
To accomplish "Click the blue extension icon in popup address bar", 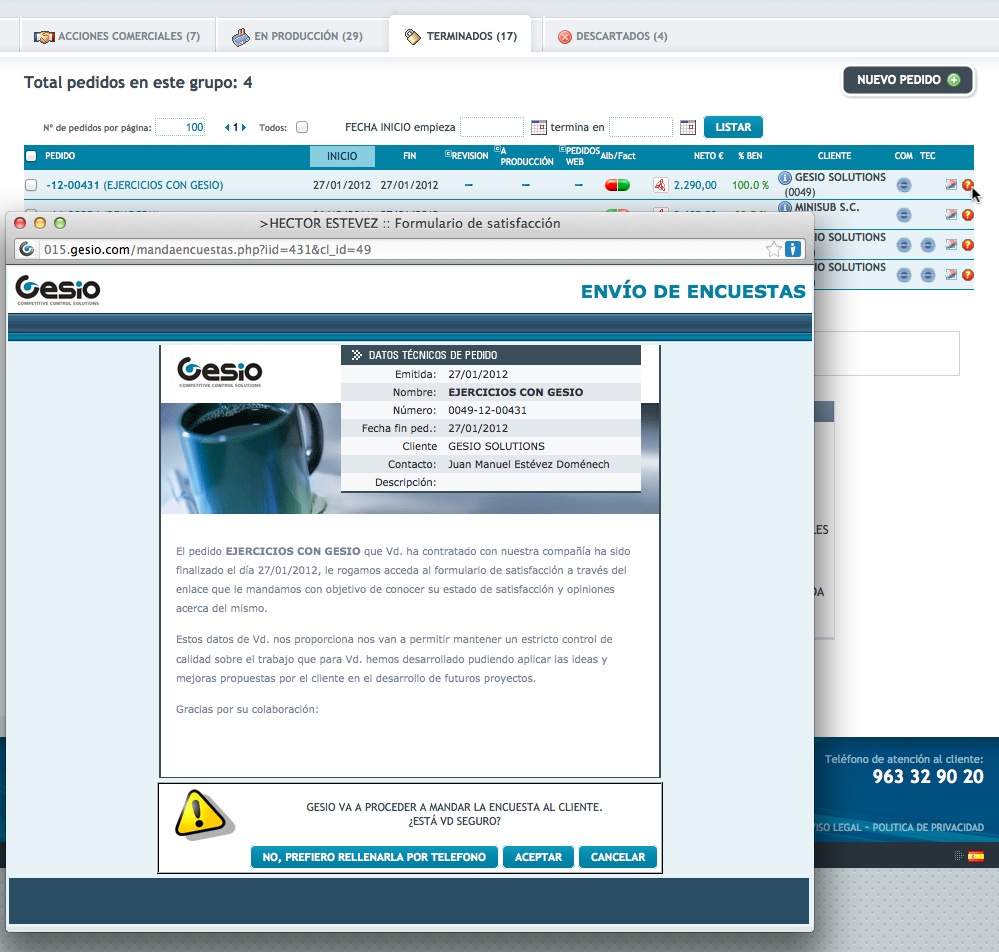I will [793, 249].
